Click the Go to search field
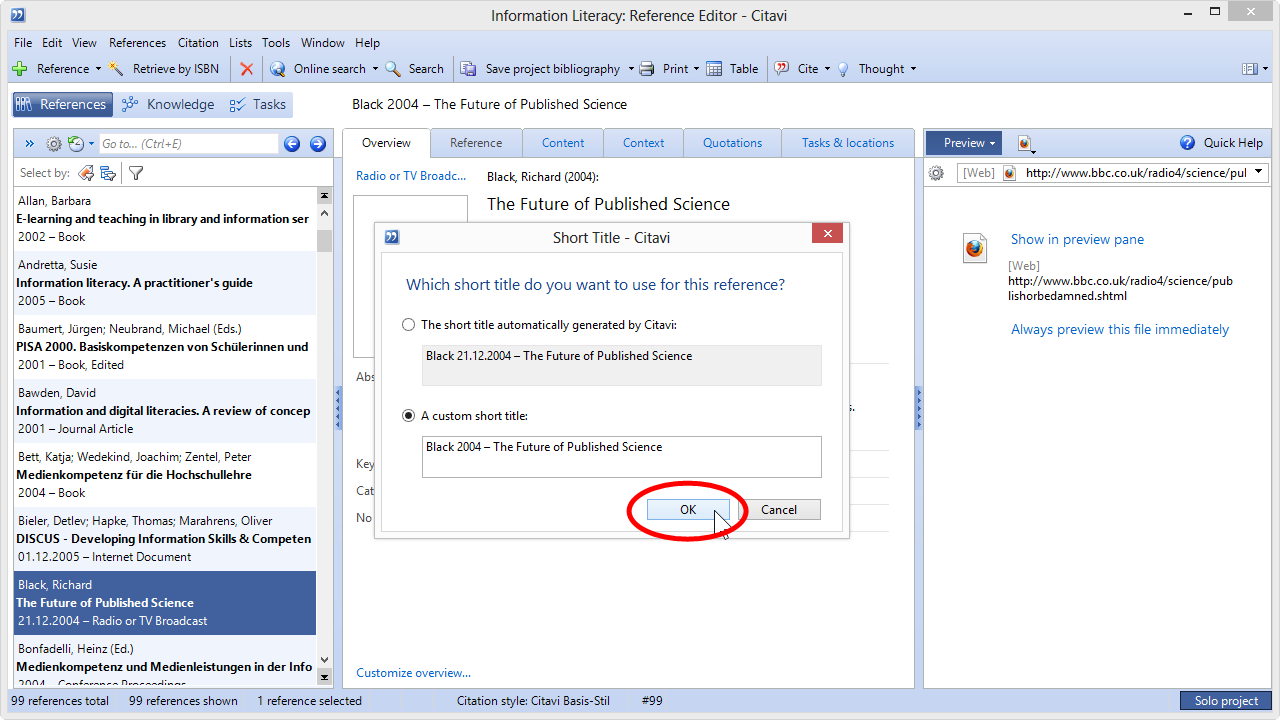This screenshot has height=720, width=1280. click(189, 144)
